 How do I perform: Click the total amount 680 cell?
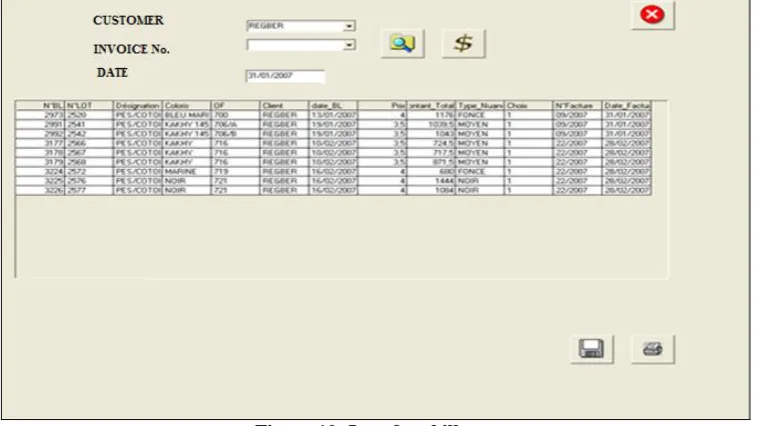[x=431, y=171]
